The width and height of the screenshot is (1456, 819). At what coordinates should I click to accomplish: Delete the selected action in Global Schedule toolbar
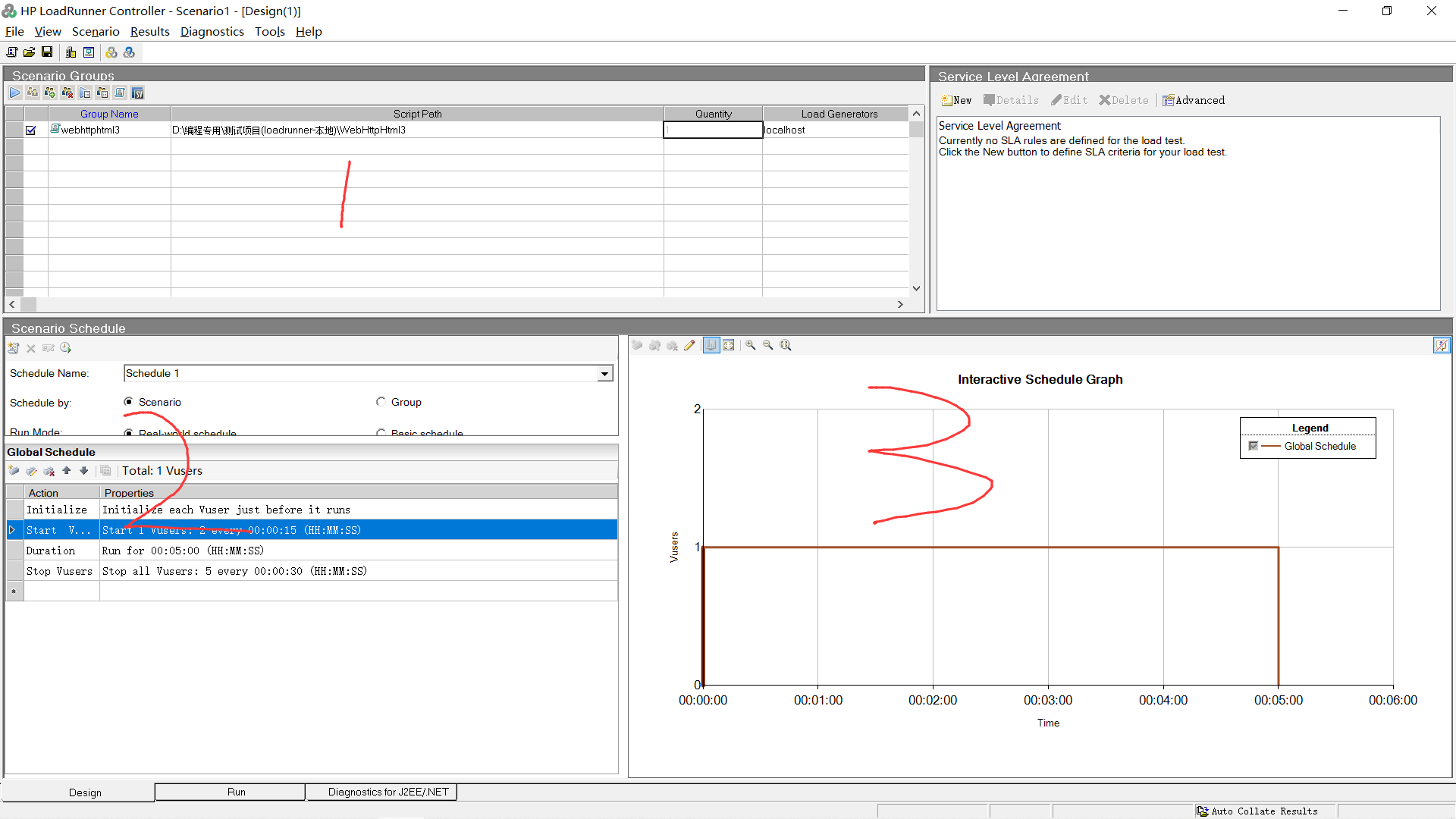click(49, 471)
